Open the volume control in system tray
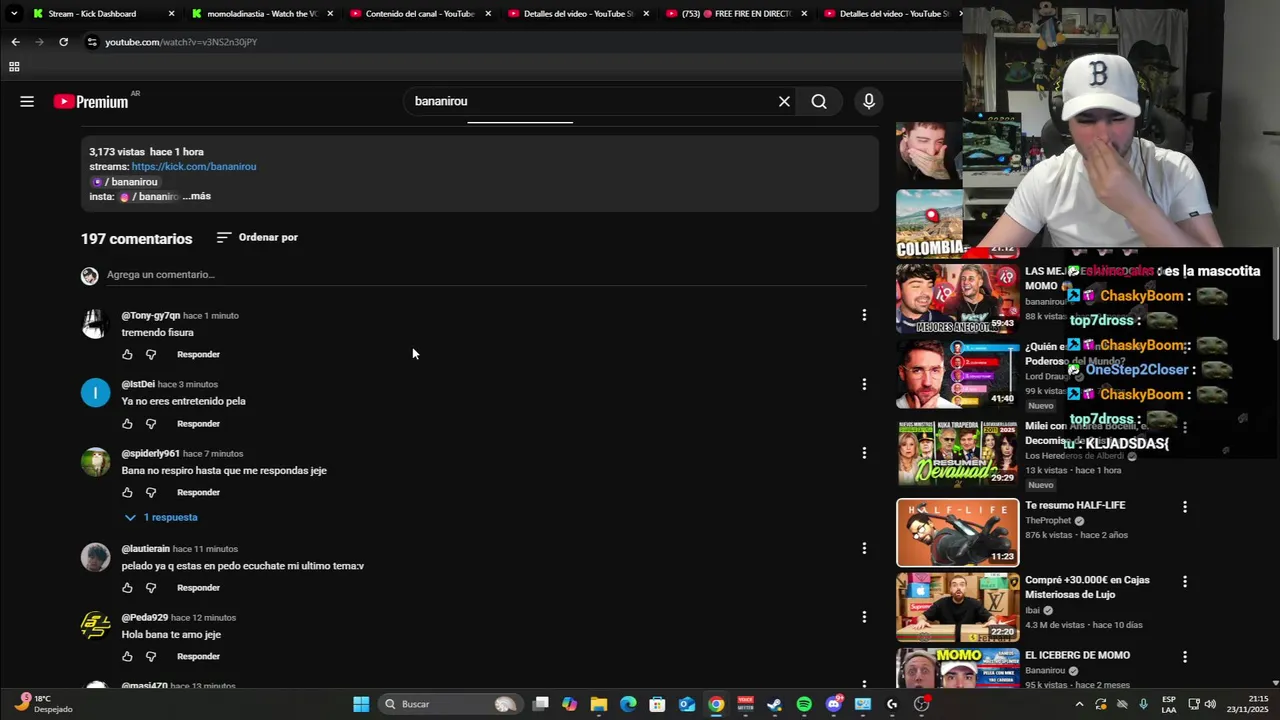The image size is (1280, 720). 1210,704
